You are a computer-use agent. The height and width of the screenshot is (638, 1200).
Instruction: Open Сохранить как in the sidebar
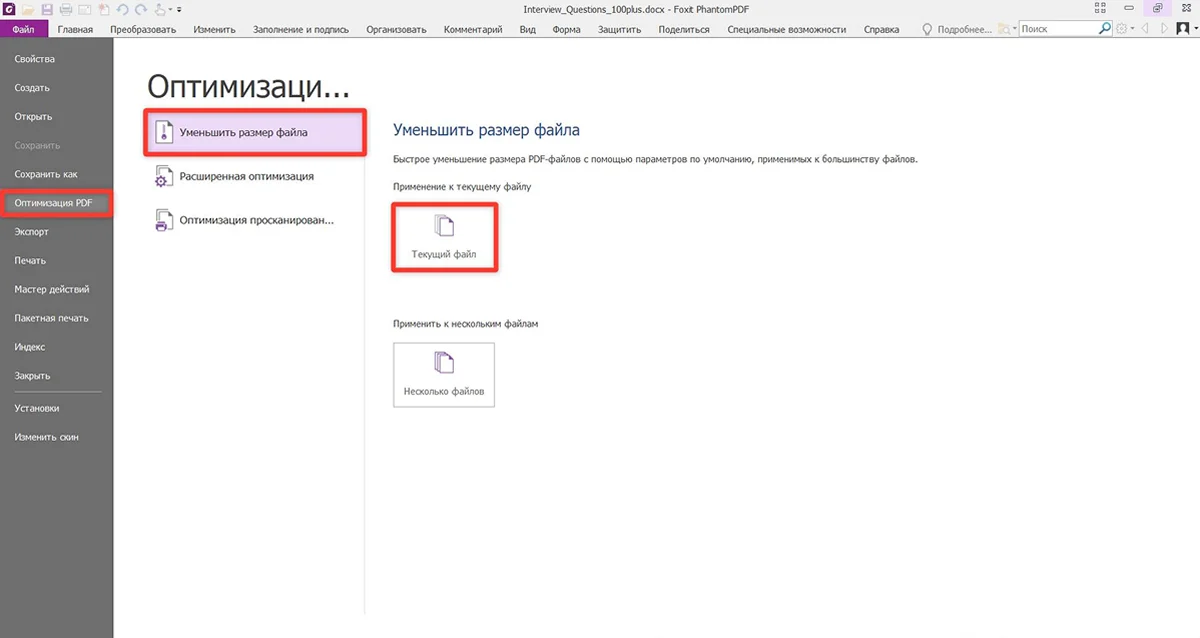coord(46,174)
